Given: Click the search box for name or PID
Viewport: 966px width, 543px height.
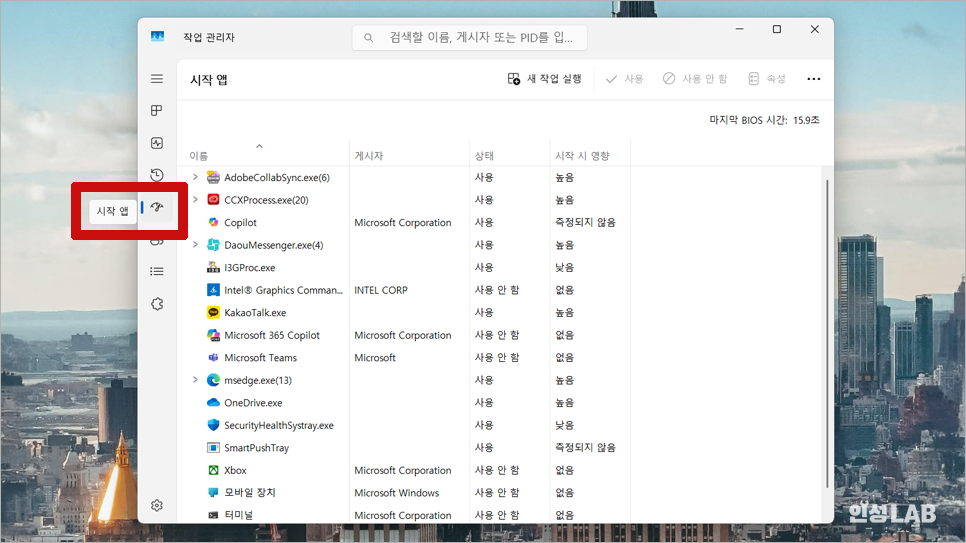Looking at the screenshot, I should [x=469, y=38].
